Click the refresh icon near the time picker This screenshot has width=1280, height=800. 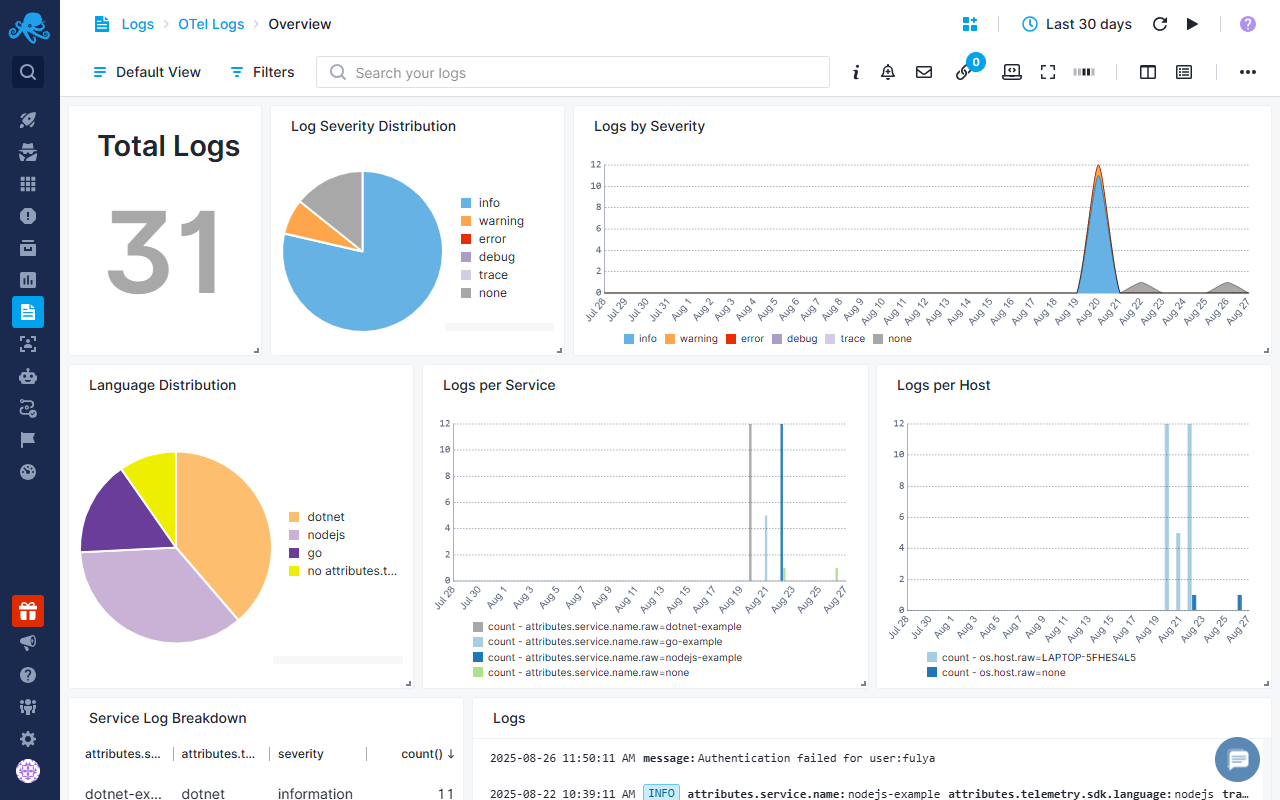(1159, 24)
